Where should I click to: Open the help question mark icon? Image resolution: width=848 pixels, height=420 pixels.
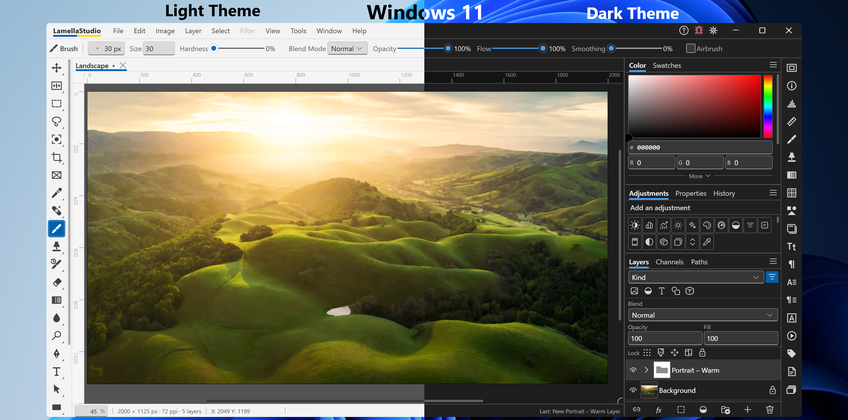(x=684, y=31)
